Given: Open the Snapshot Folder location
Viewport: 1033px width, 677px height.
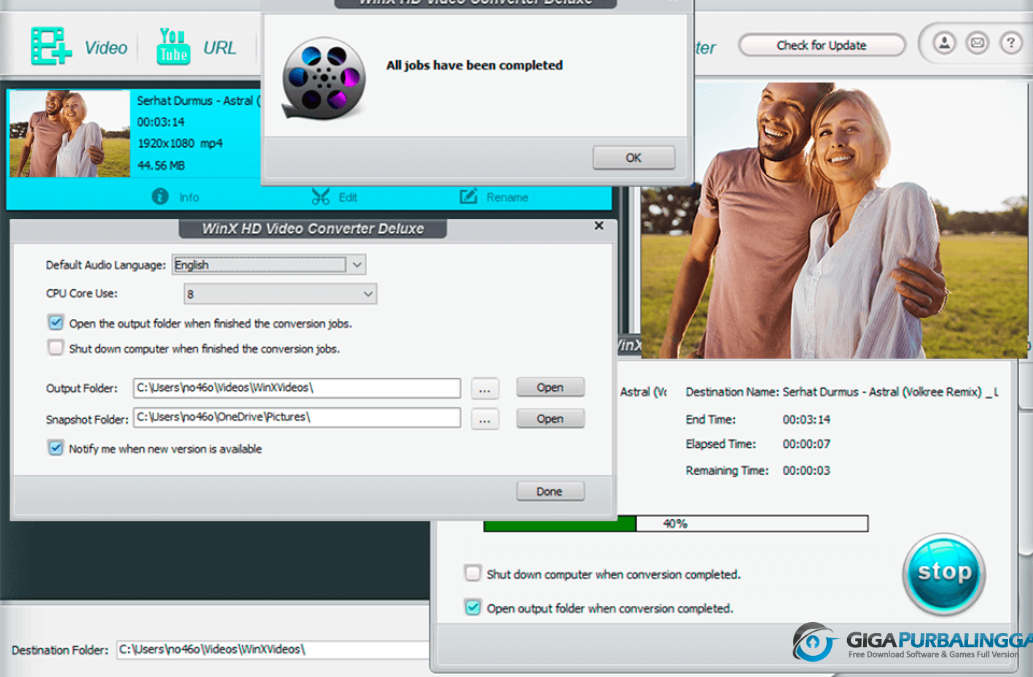Looking at the screenshot, I should pyautogui.click(x=550, y=419).
